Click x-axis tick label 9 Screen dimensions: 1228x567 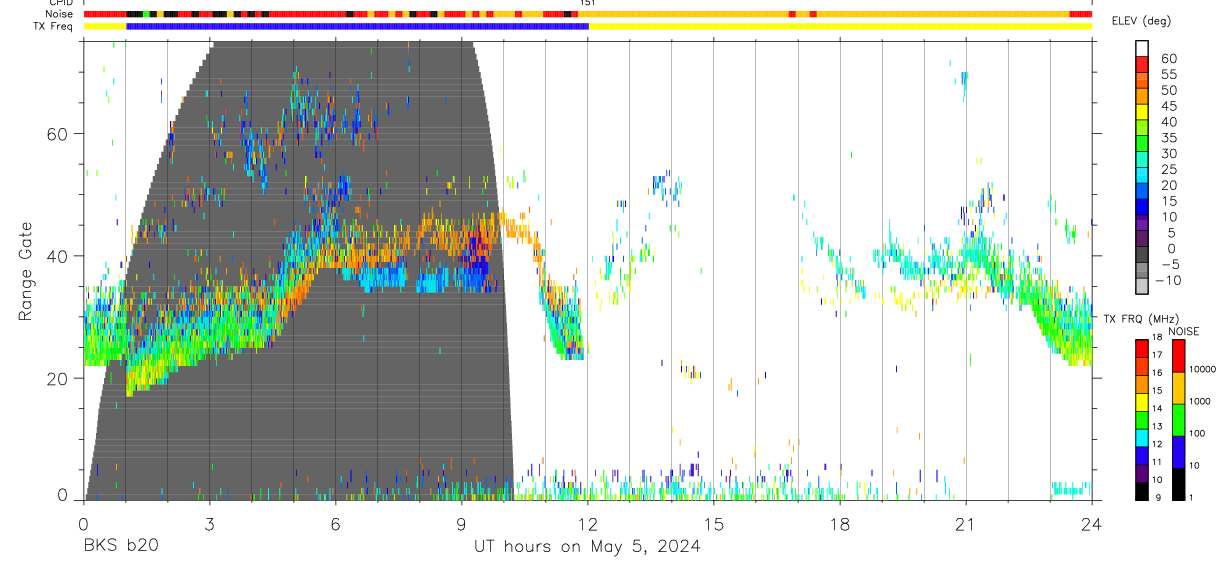(x=461, y=524)
